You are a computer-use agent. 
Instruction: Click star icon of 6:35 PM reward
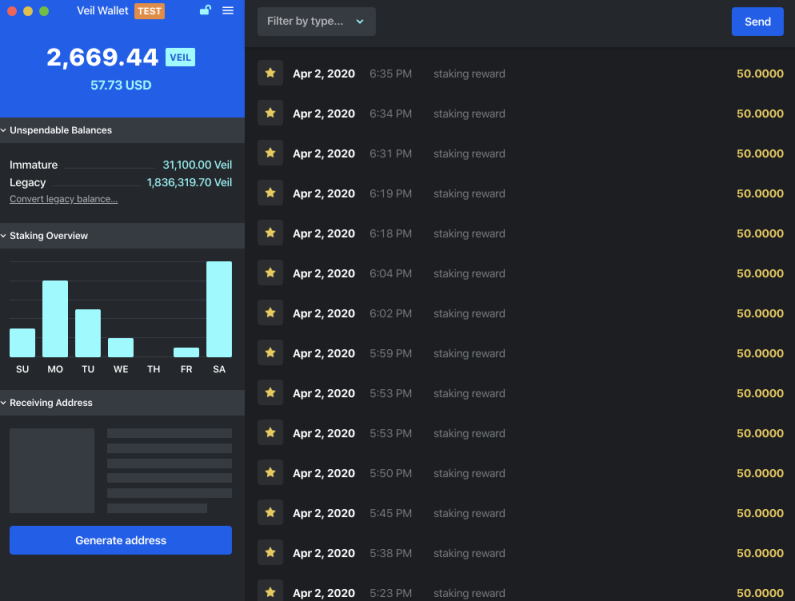tap(270, 73)
